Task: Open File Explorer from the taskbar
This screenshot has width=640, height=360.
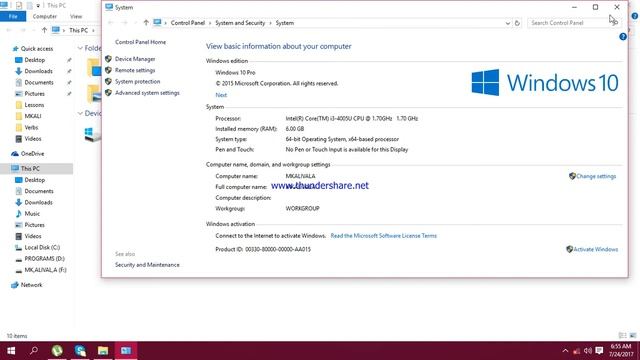Action: pos(103,351)
